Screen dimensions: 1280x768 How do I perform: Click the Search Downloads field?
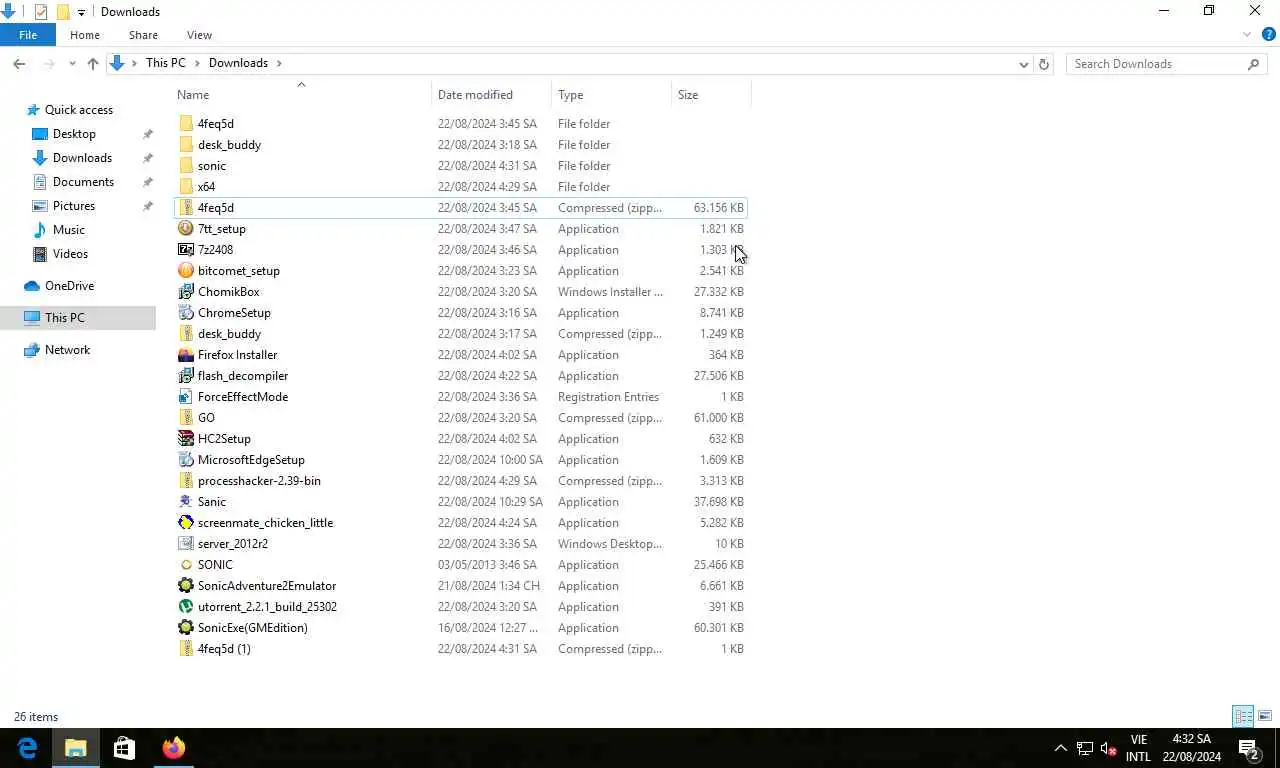(1166, 64)
